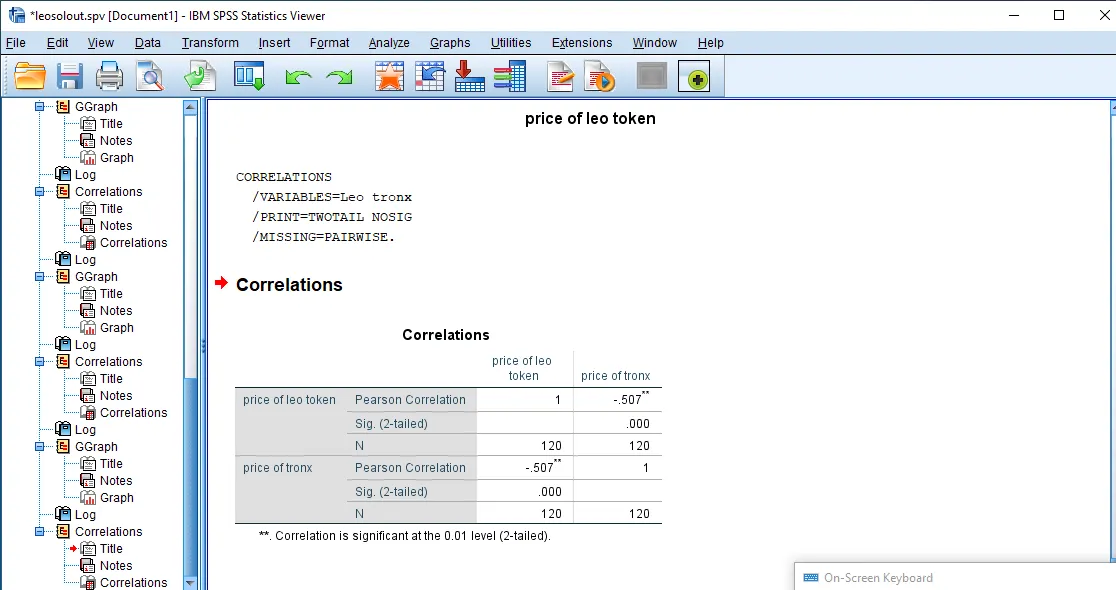Open the Format menu
Screen dimensions: 1116x590
click(330, 43)
